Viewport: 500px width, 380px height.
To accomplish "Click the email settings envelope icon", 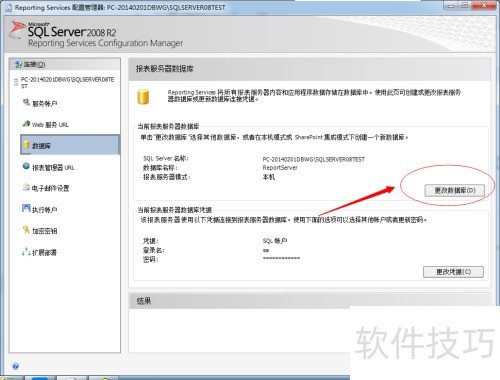I will coord(26,187).
